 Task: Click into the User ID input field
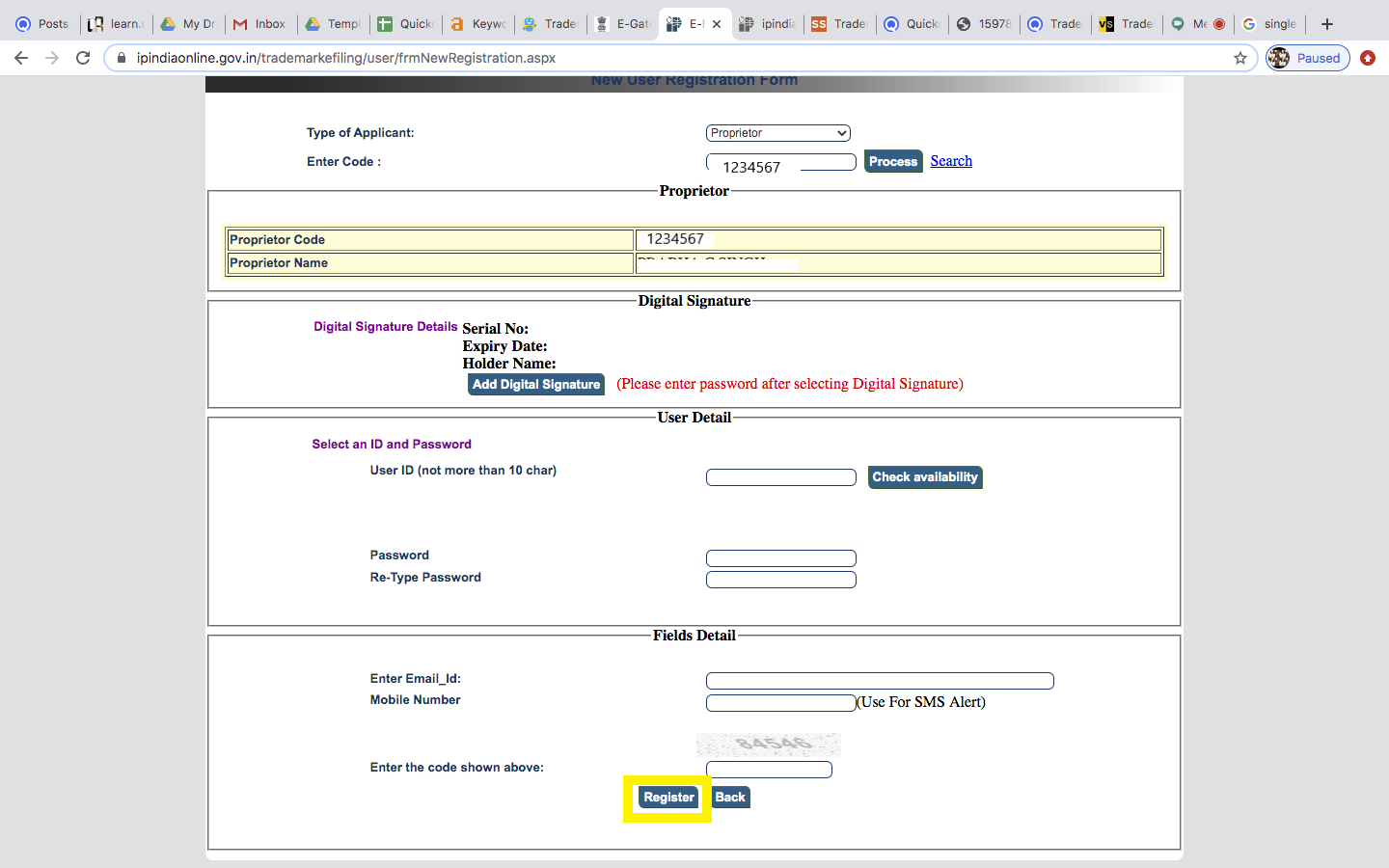click(780, 477)
